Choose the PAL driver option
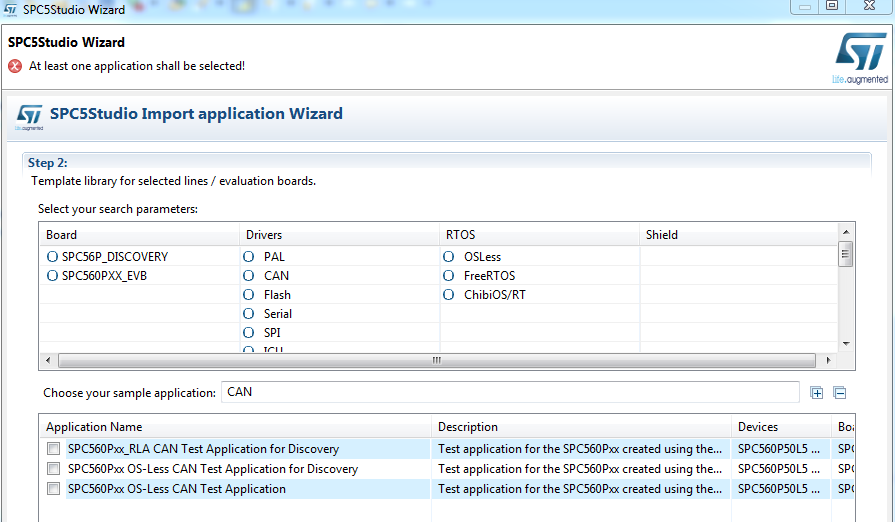The height and width of the screenshot is (522, 895). click(248, 257)
